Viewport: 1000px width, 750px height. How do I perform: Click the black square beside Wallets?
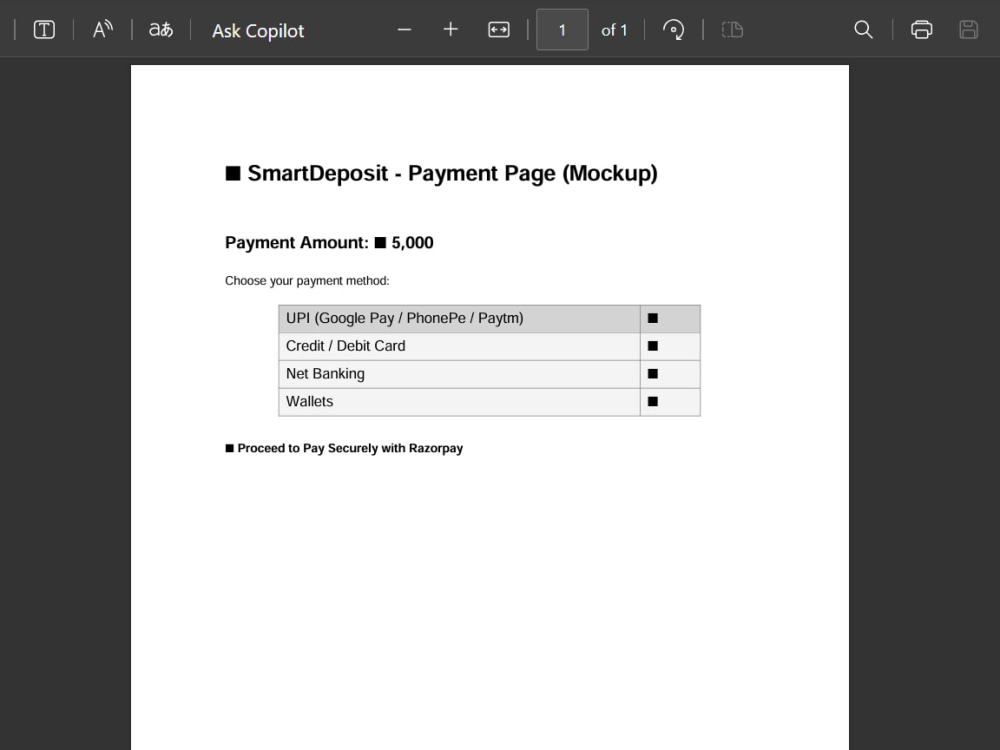click(652, 402)
